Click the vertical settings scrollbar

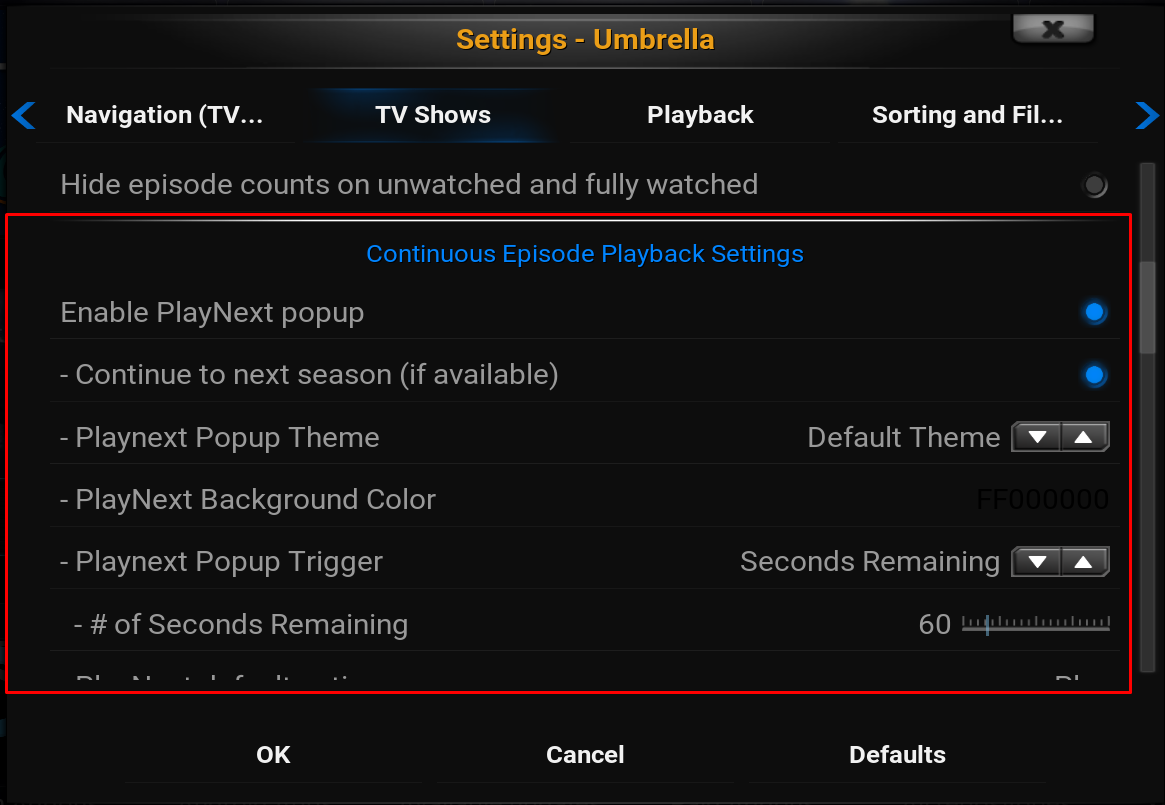pos(1147,306)
